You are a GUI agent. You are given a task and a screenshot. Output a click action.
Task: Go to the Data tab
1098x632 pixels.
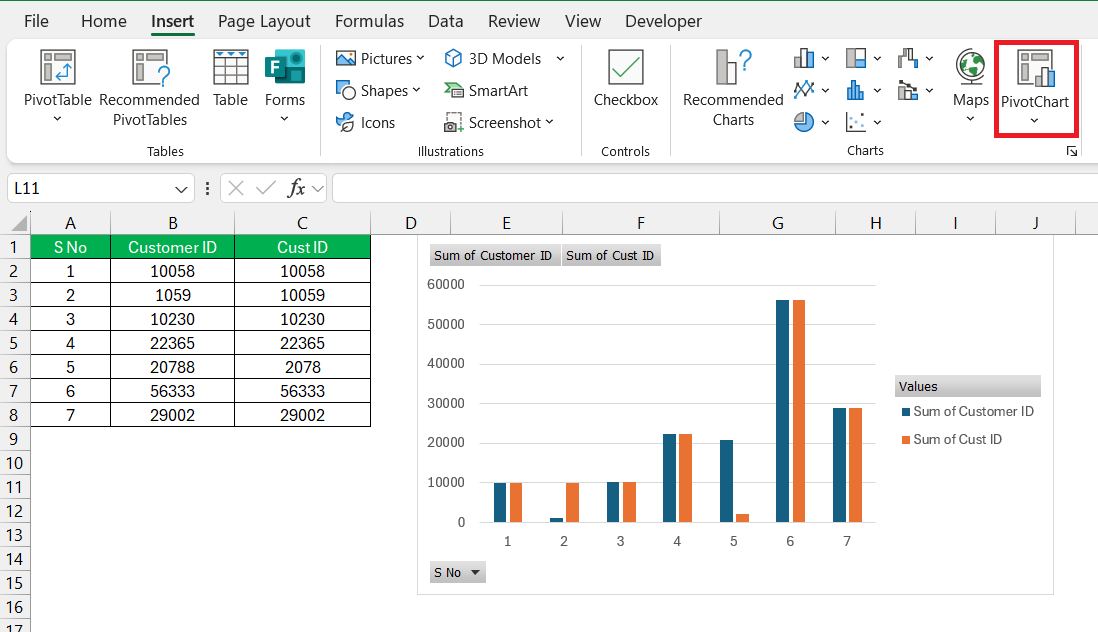click(445, 21)
